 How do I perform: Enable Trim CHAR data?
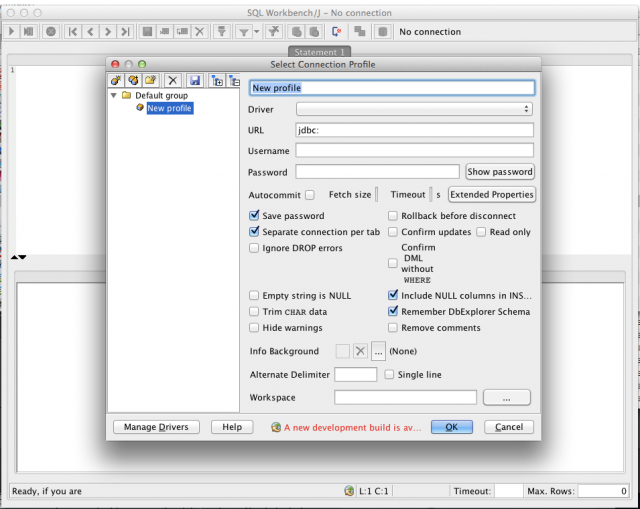click(254, 311)
